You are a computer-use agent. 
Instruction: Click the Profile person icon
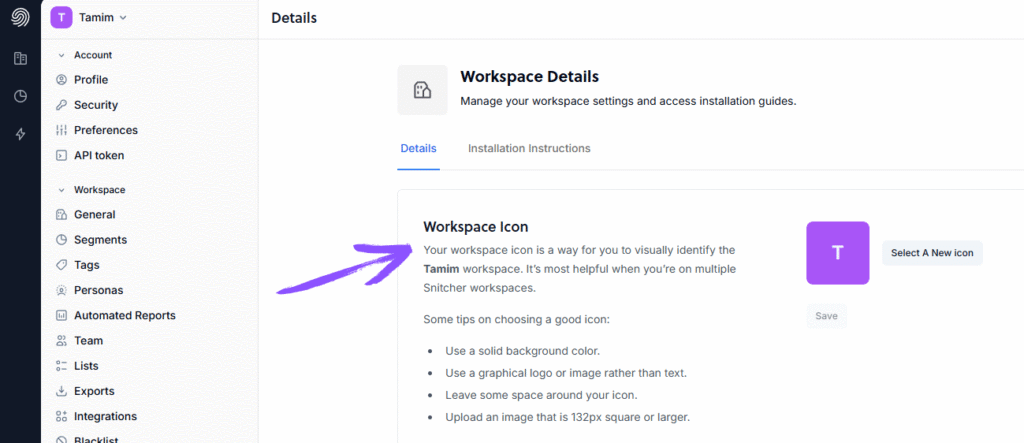coord(61,80)
